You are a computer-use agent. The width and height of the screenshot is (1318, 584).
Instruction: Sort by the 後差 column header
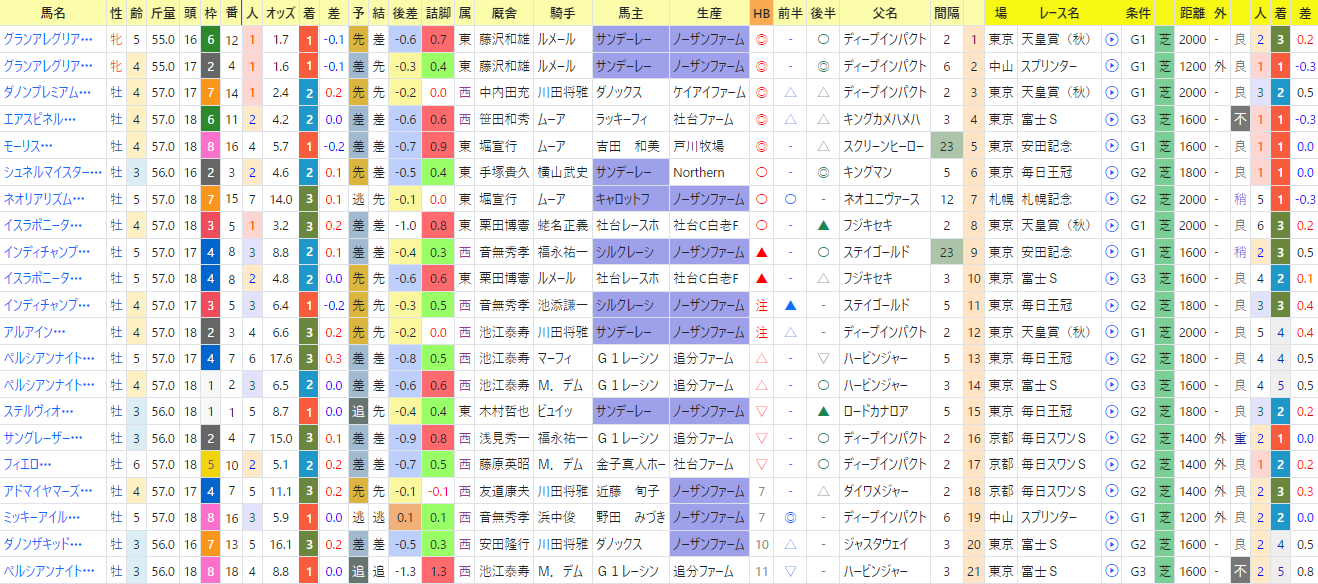(x=404, y=13)
